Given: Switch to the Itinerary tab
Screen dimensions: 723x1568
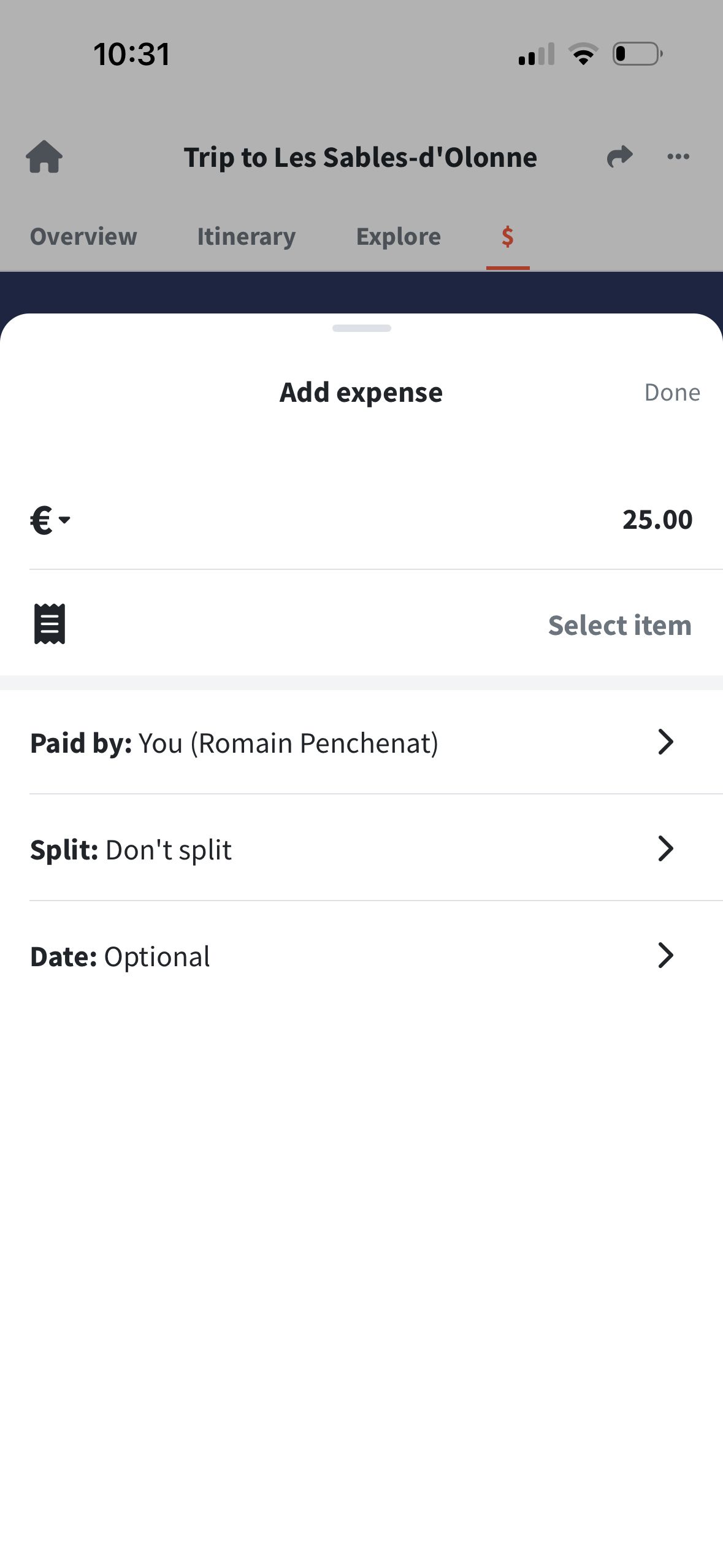Looking at the screenshot, I should [247, 237].
